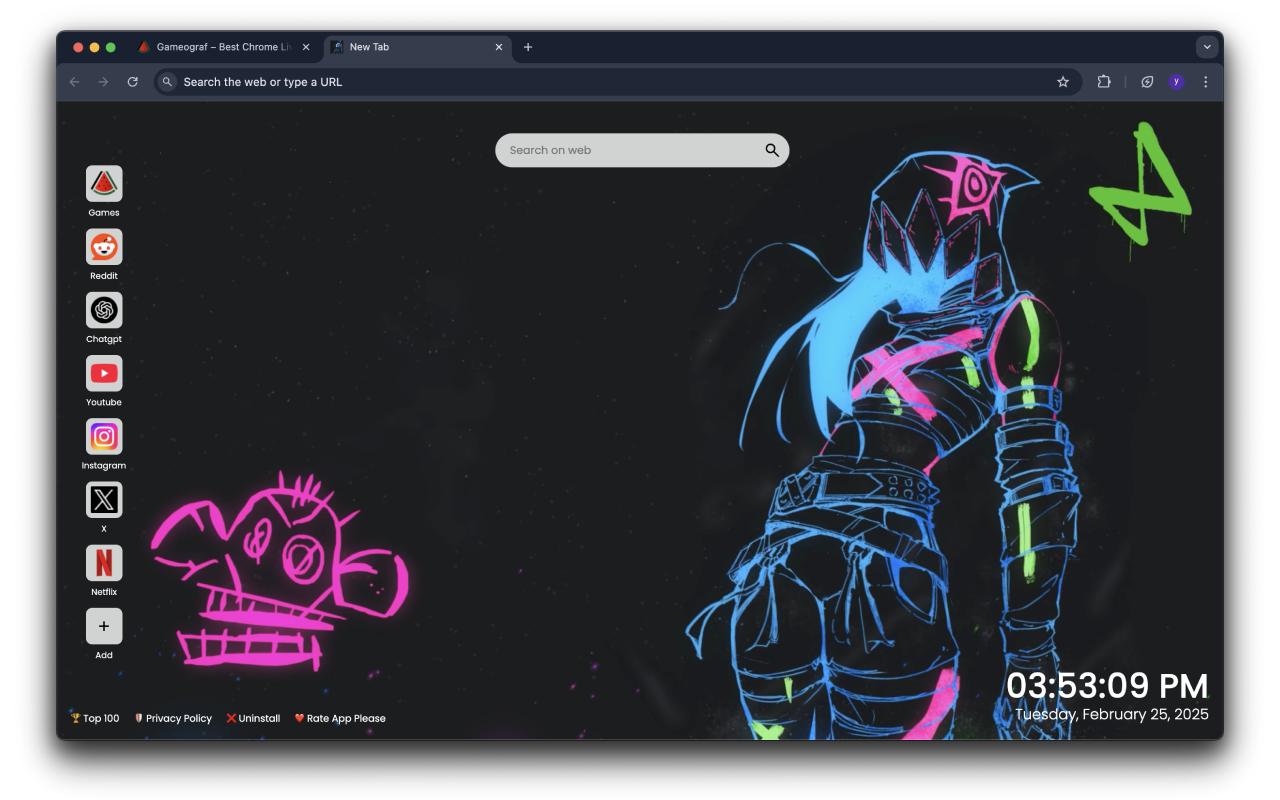
Task: Bookmark this page with the star icon
Action: click(x=1063, y=82)
